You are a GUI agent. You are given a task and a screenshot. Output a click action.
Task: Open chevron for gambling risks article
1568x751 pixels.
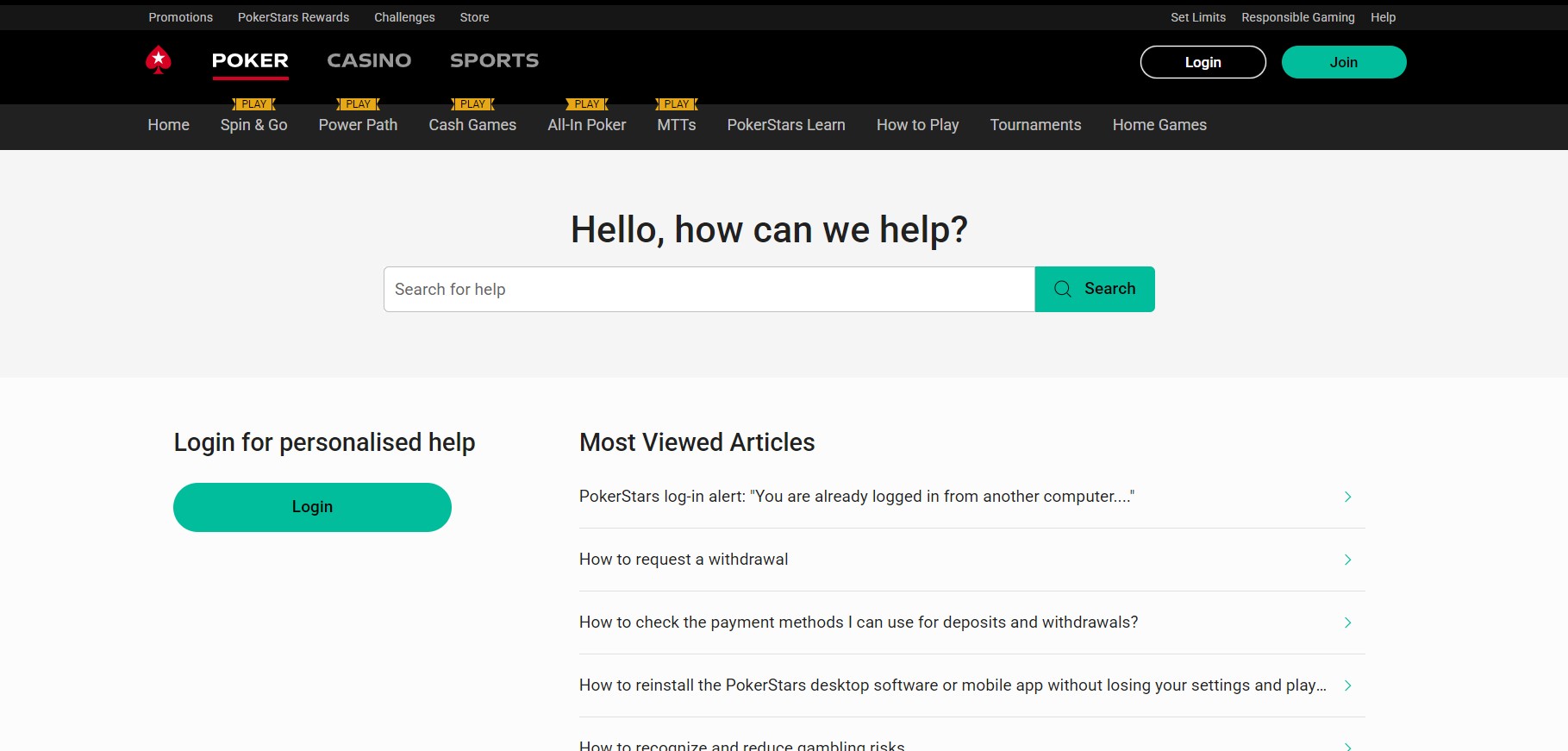click(1347, 746)
